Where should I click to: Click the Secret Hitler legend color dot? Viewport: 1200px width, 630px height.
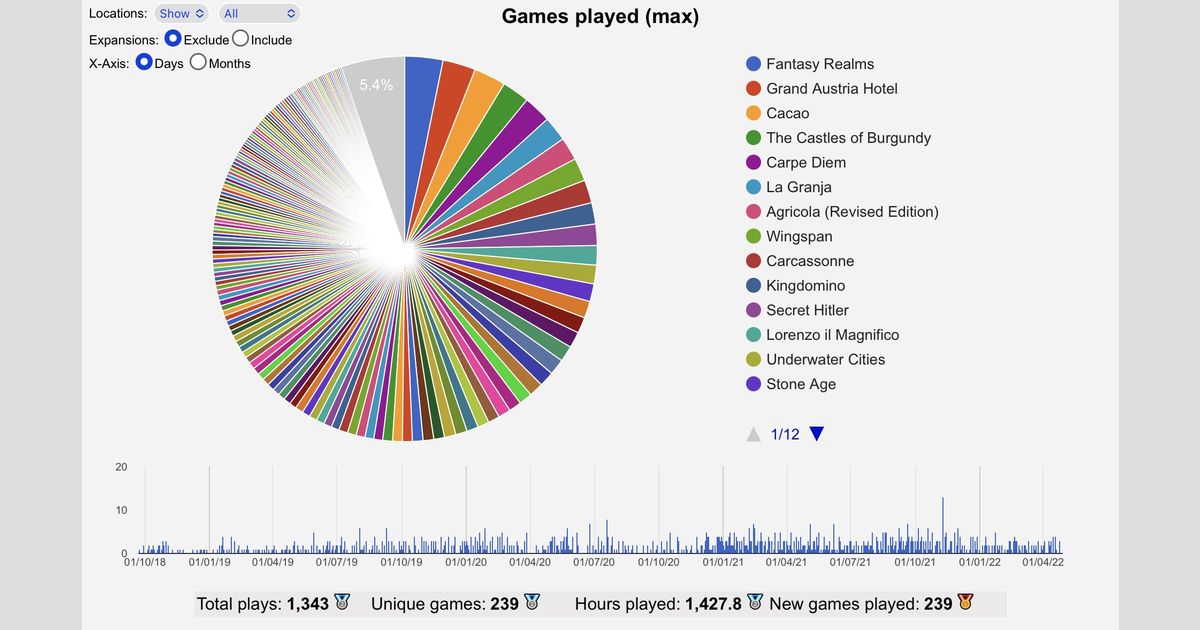point(754,310)
